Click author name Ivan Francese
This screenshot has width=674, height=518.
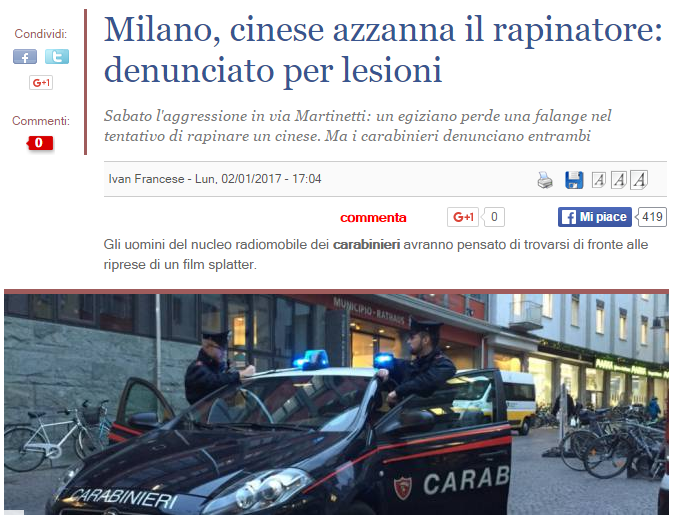tap(146, 179)
